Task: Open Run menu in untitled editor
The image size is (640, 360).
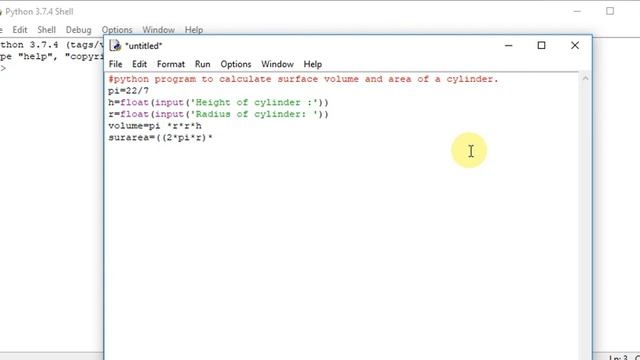Action: tap(202, 64)
